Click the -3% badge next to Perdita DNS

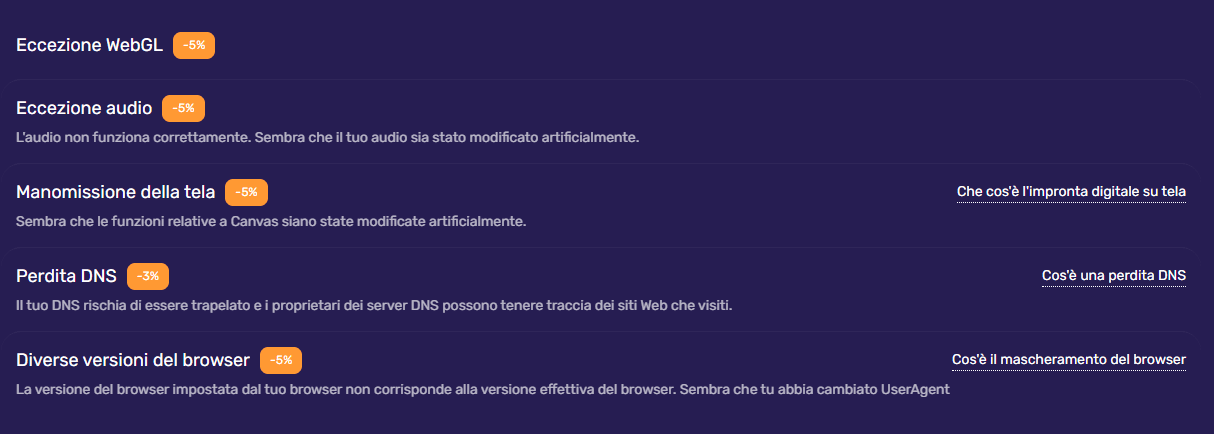[148, 275]
